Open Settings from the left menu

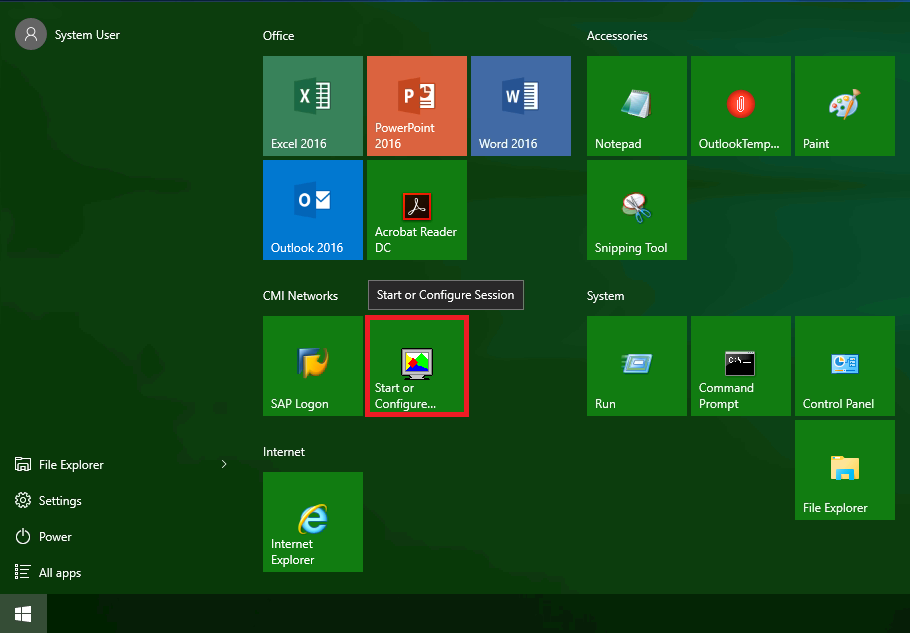click(48, 500)
